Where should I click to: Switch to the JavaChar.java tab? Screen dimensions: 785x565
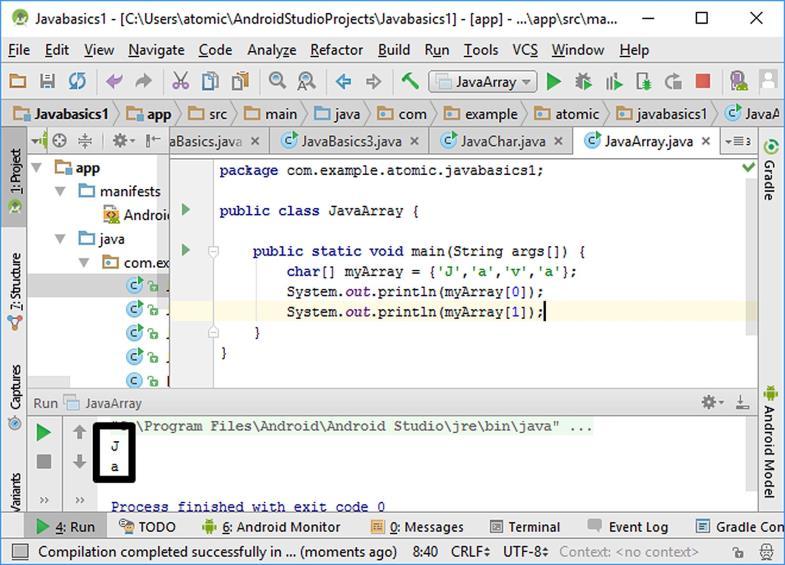pyautogui.click(x=502, y=142)
